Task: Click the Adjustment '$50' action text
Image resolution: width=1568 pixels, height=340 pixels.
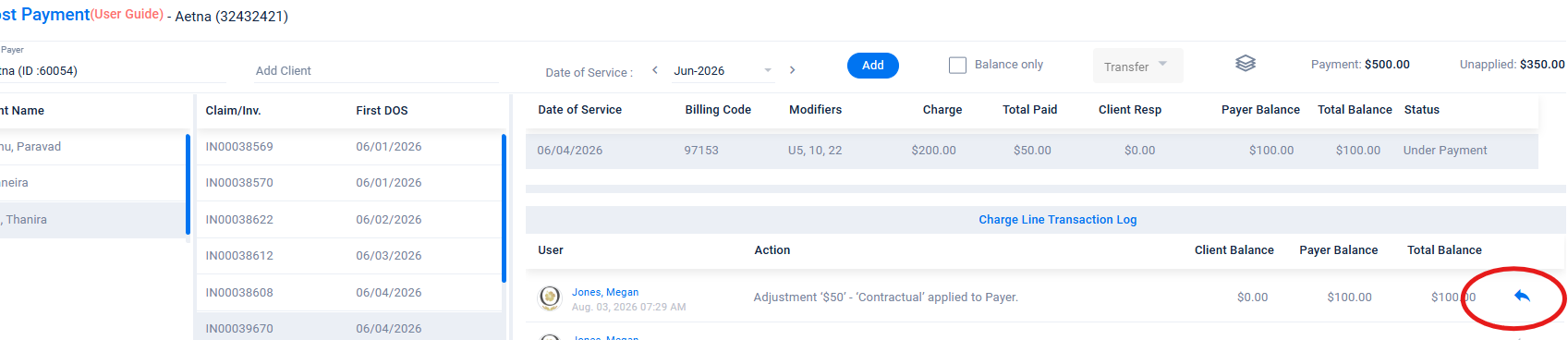Action: point(885,297)
